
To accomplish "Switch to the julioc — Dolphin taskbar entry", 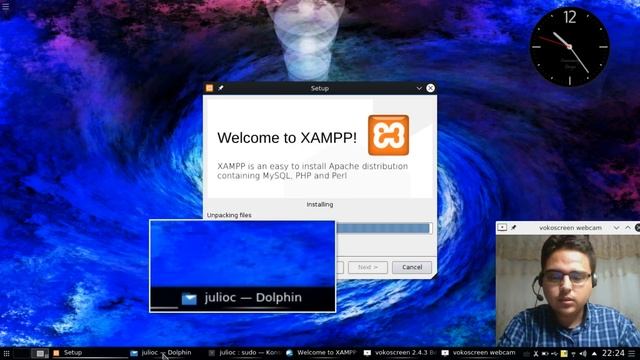I will point(167,353).
